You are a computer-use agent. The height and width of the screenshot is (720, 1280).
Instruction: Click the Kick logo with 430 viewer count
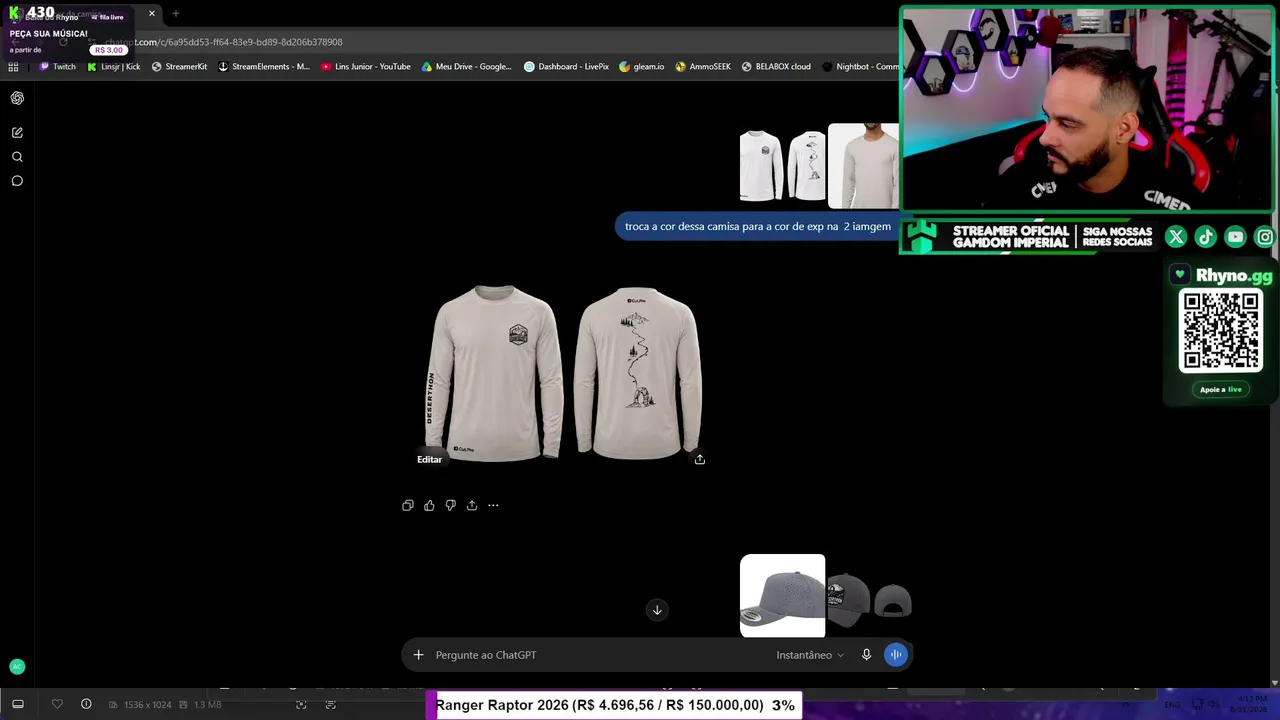[x=32, y=13]
